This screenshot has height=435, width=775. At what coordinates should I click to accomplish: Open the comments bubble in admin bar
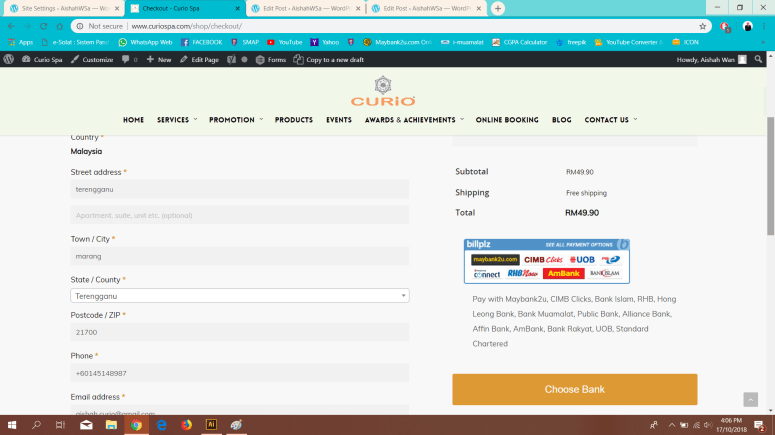(x=129, y=59)
